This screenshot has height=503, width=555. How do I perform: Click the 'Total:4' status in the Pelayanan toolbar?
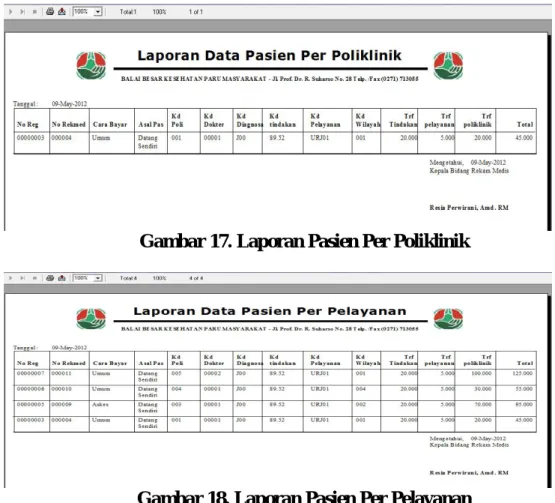[x=128, y=278]
